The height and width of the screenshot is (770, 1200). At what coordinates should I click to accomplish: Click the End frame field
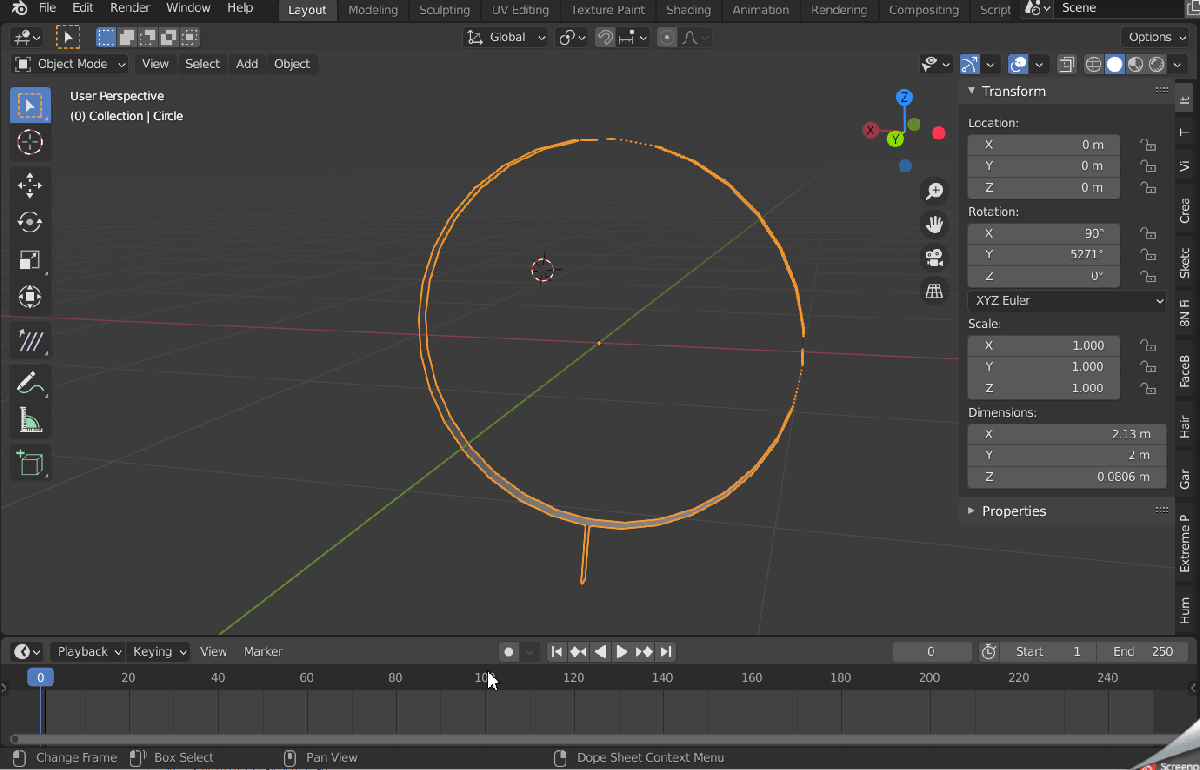click(1142, 652)
